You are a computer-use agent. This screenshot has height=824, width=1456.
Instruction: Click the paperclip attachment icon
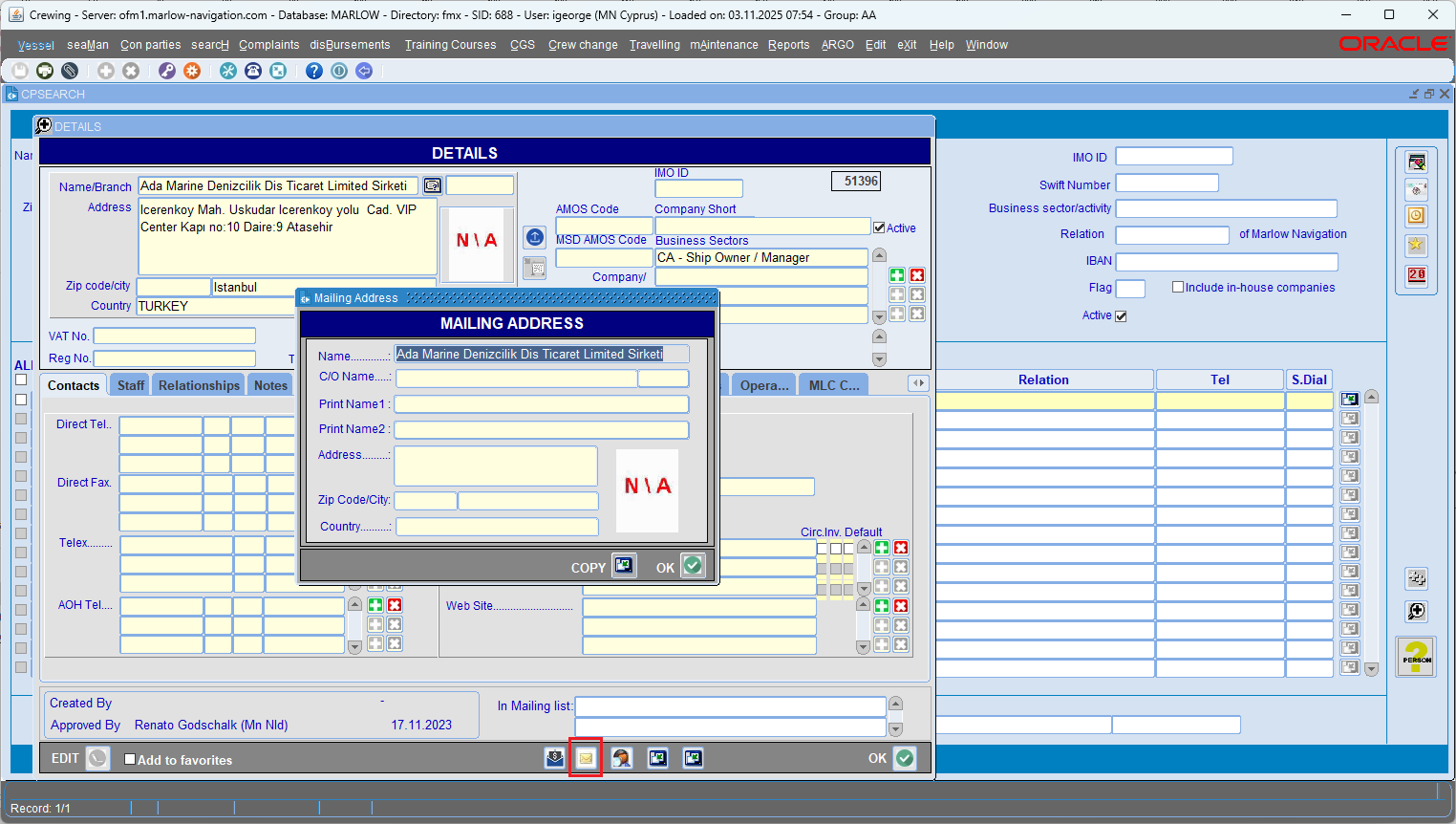(70, 71)
